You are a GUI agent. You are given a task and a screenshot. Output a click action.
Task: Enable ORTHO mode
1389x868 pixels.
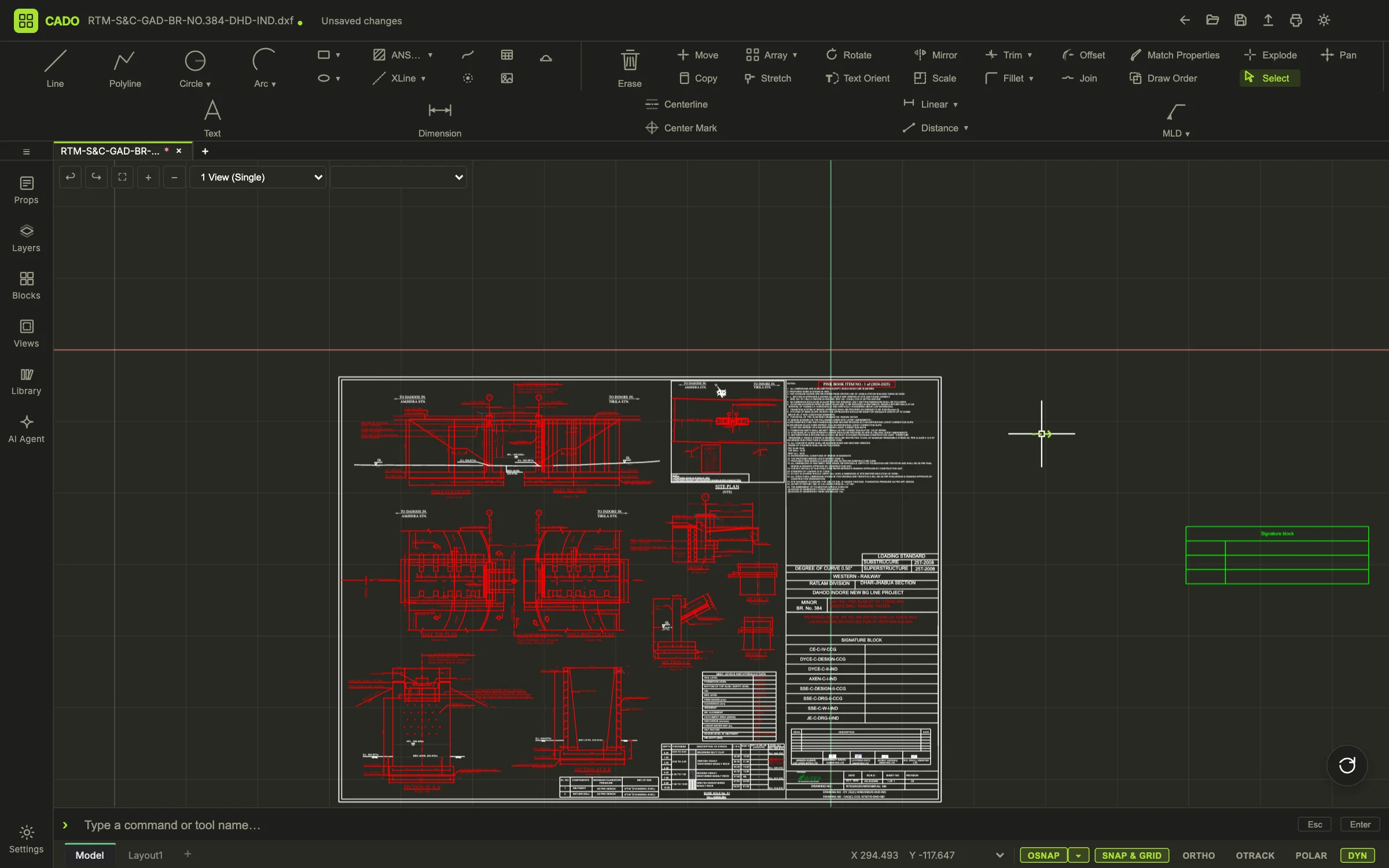(x=1199, y=855)
